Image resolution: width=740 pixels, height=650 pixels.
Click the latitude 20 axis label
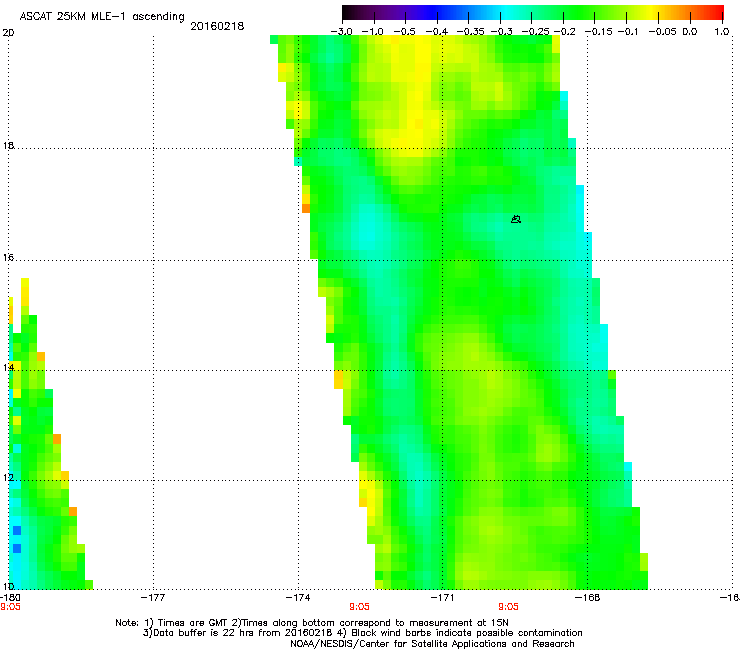pos(8,33)
